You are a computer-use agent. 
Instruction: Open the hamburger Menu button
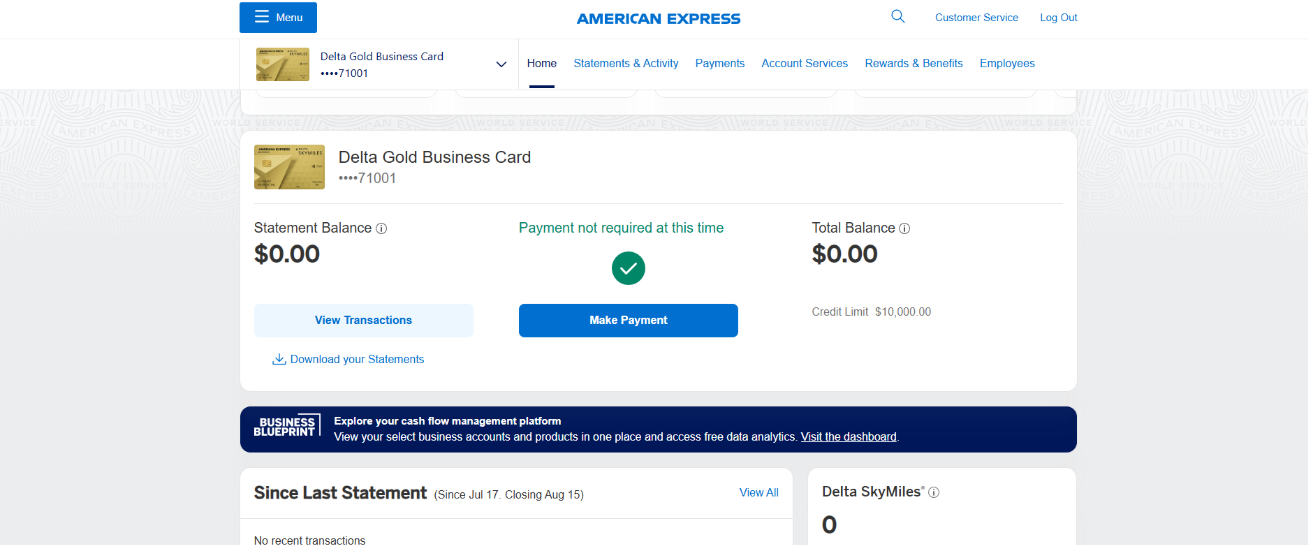point(278,17)
